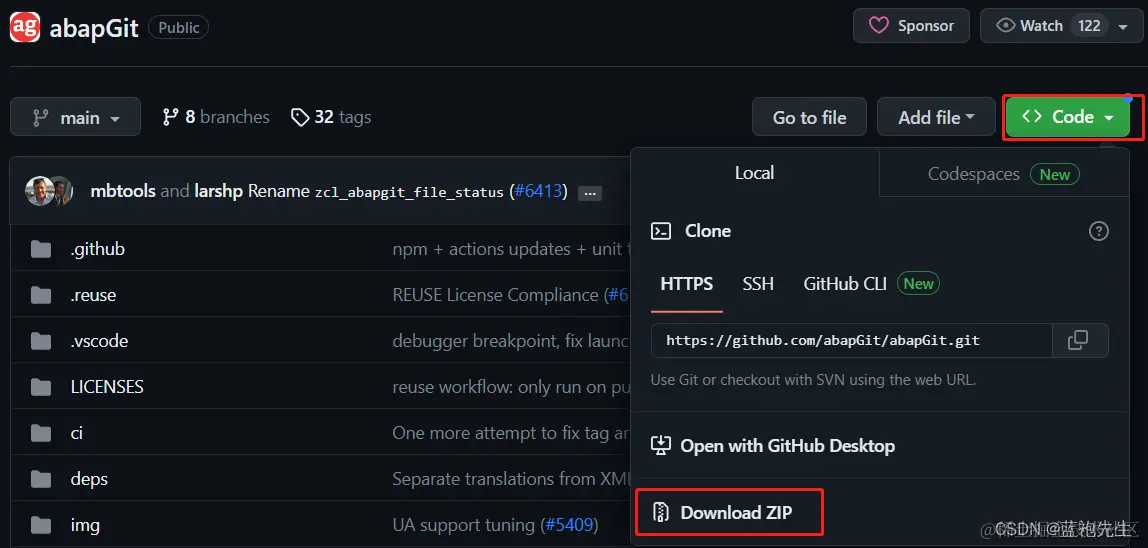
Task: Open the abapGit repository name link
Action: click(x=94, y=28)
